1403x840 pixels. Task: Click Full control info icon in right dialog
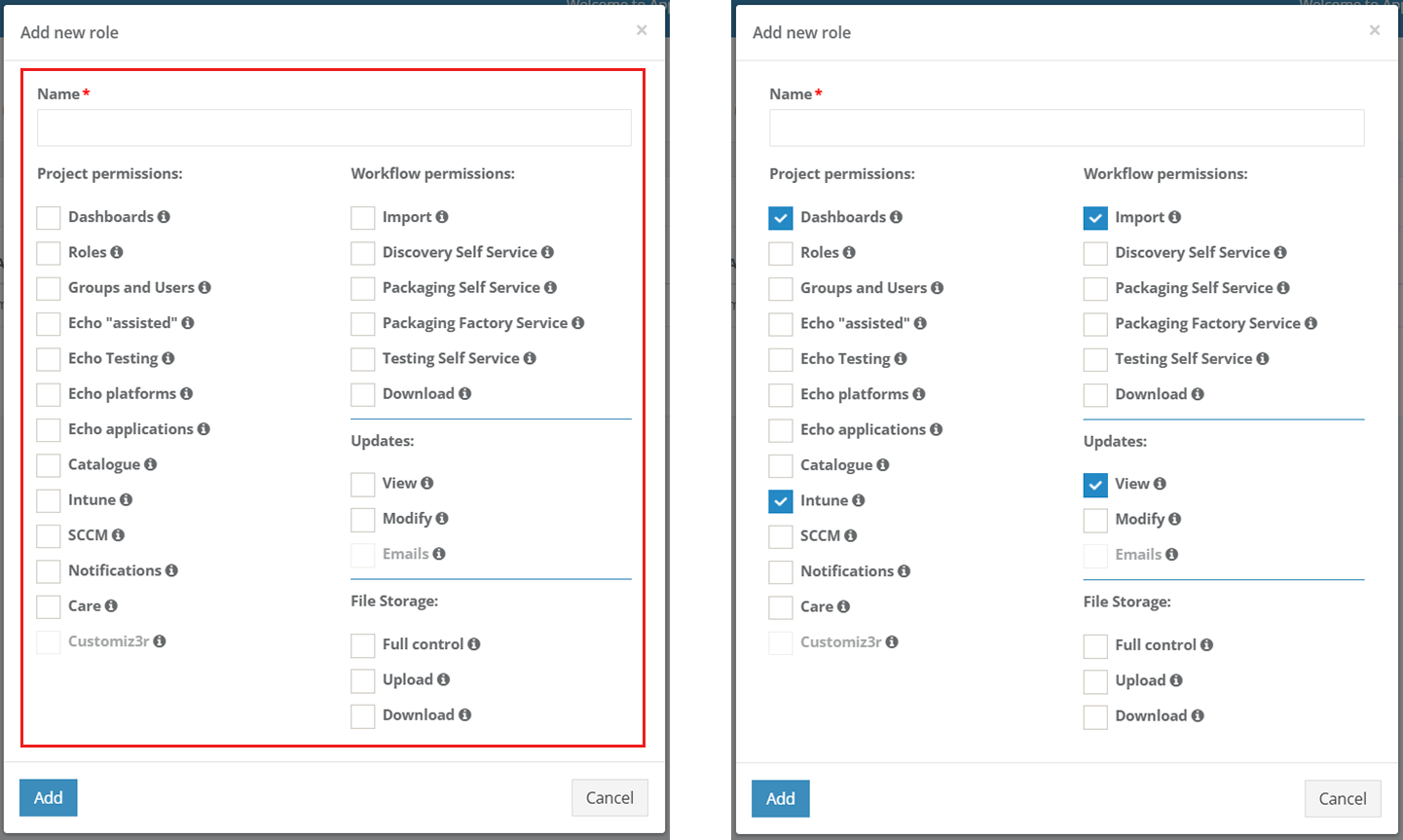point(1206,645)
